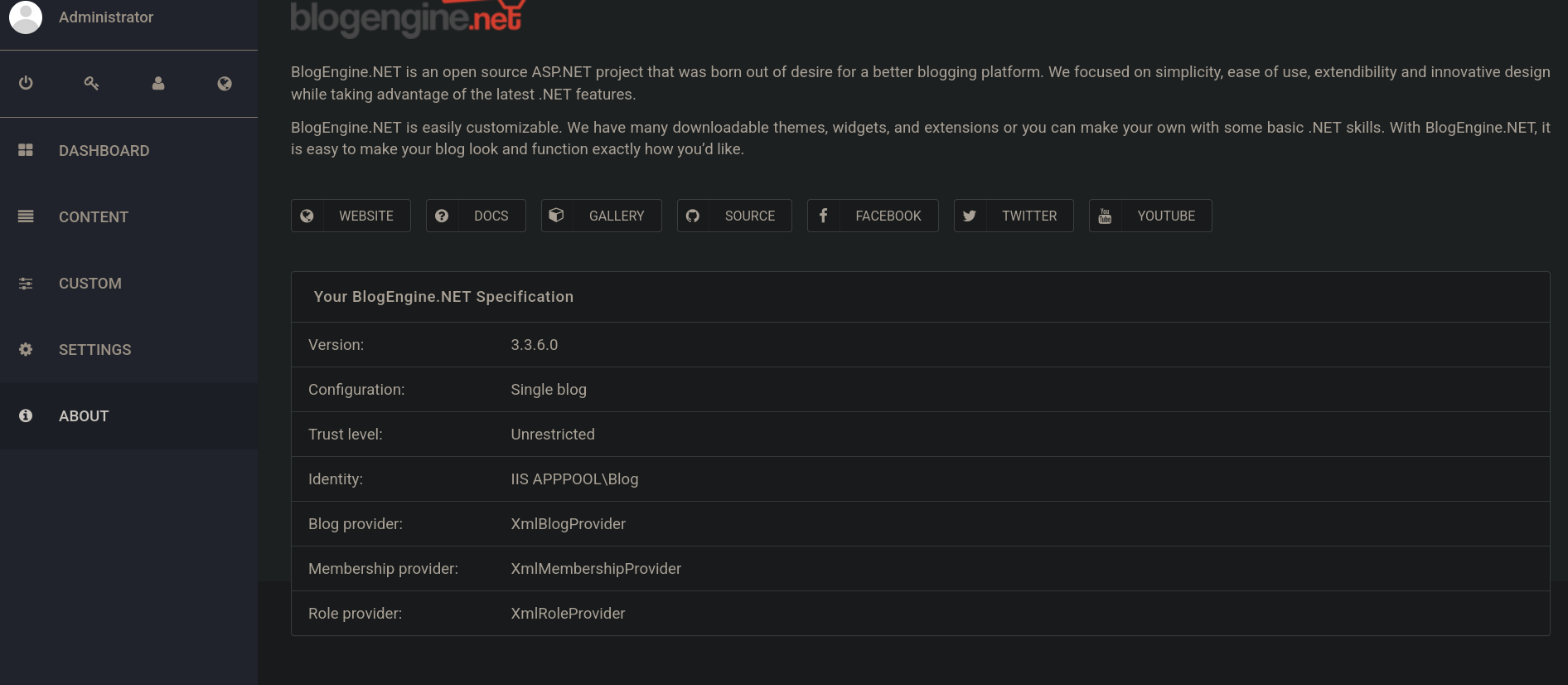
Task: Click the 'Your BlogEngine.NET Specification' heading
Action: 443,297
